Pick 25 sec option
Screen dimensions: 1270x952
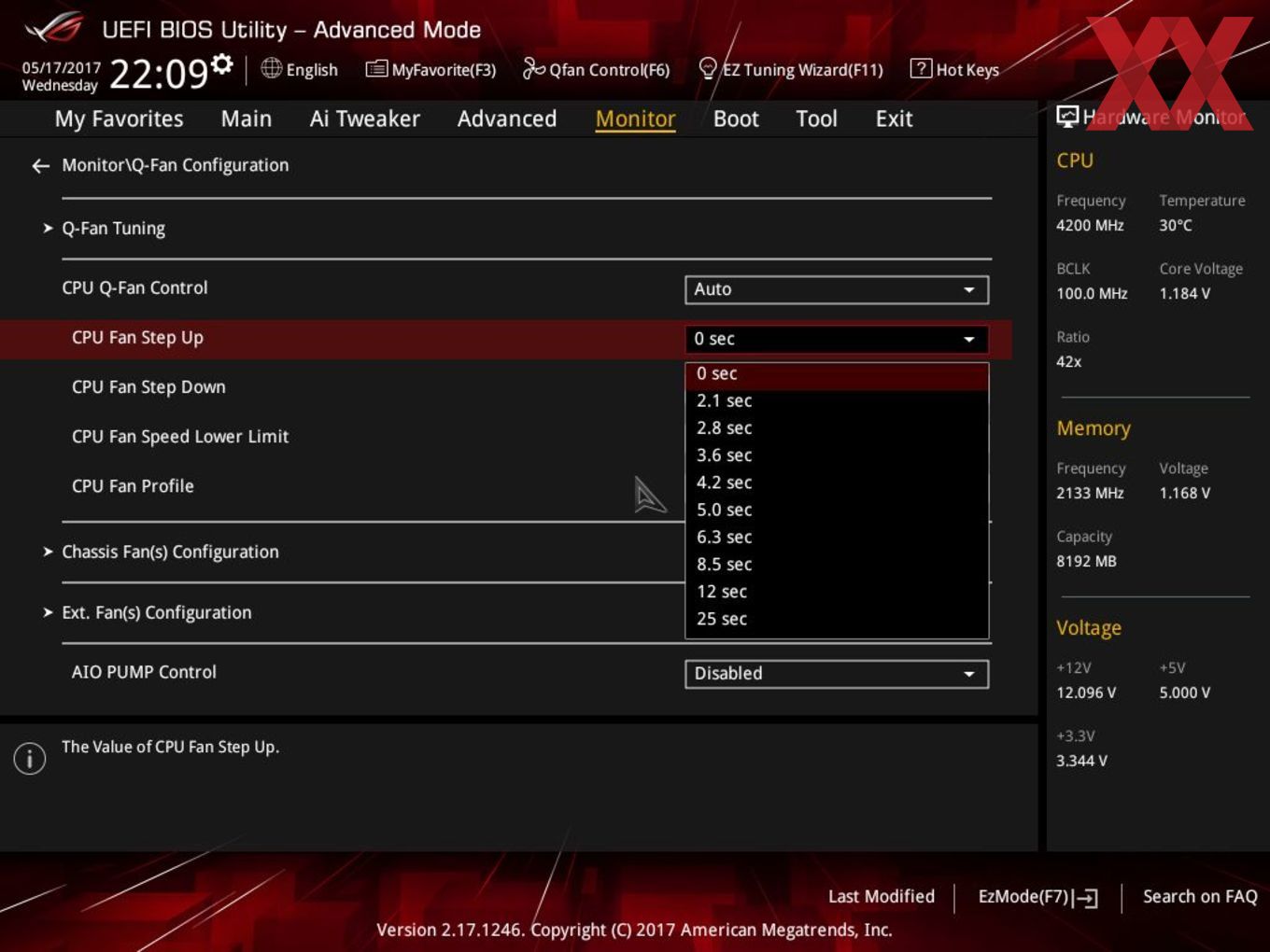[837, 619]
